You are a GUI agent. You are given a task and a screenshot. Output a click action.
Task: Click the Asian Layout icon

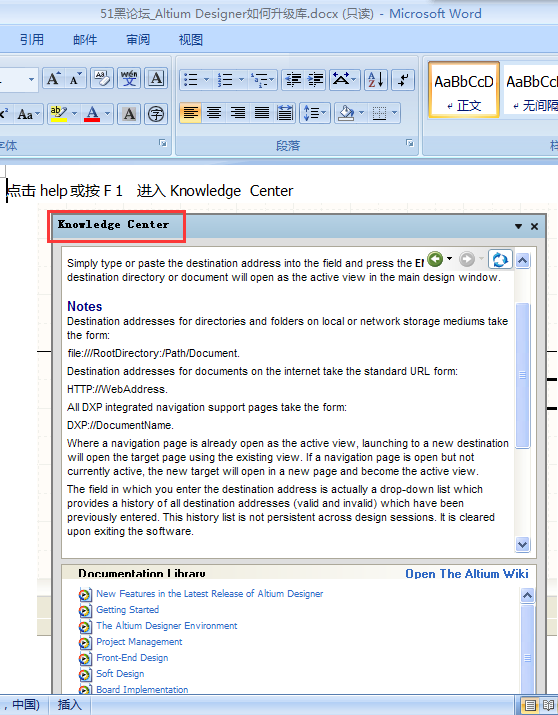click(345, 80)
